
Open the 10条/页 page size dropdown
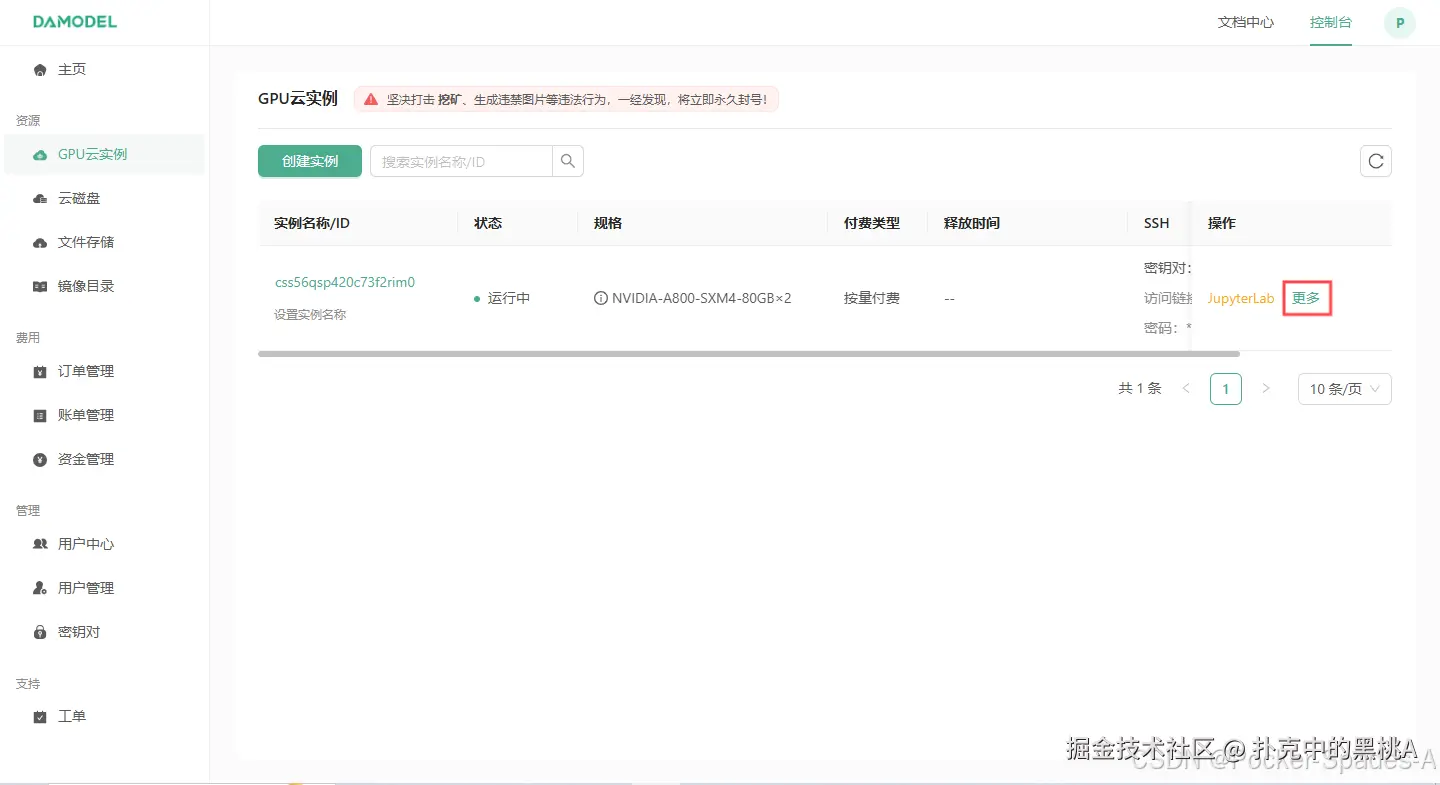click(1345, 389)
